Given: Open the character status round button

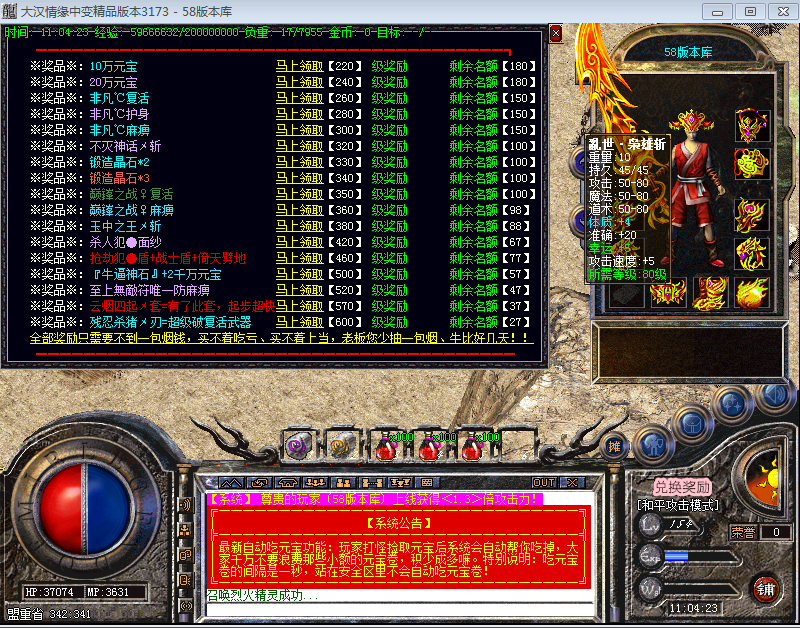Looking at the screenshot, I should pyautogui.click(x=654, y=445).
